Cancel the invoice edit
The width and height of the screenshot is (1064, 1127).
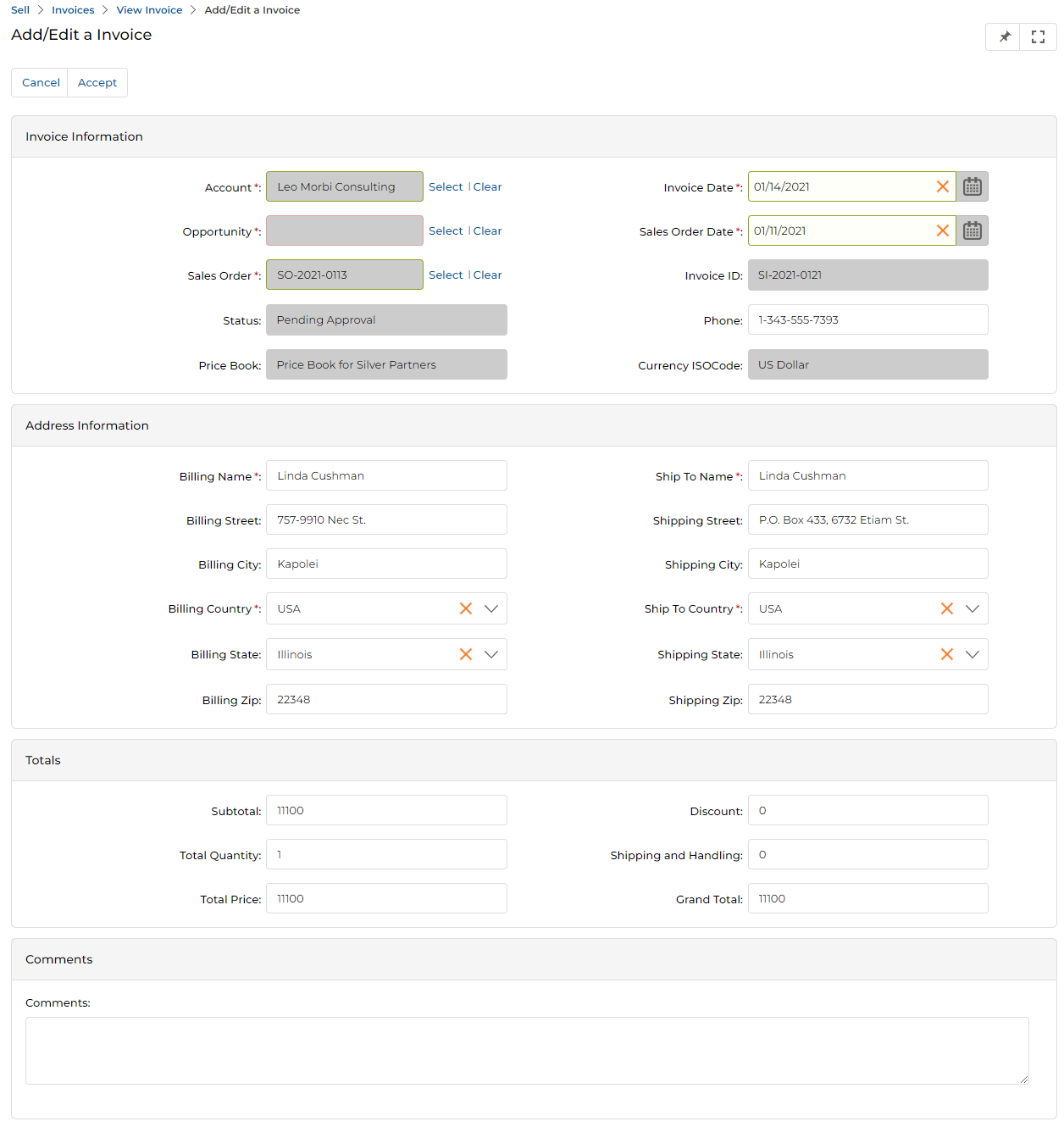40,82
